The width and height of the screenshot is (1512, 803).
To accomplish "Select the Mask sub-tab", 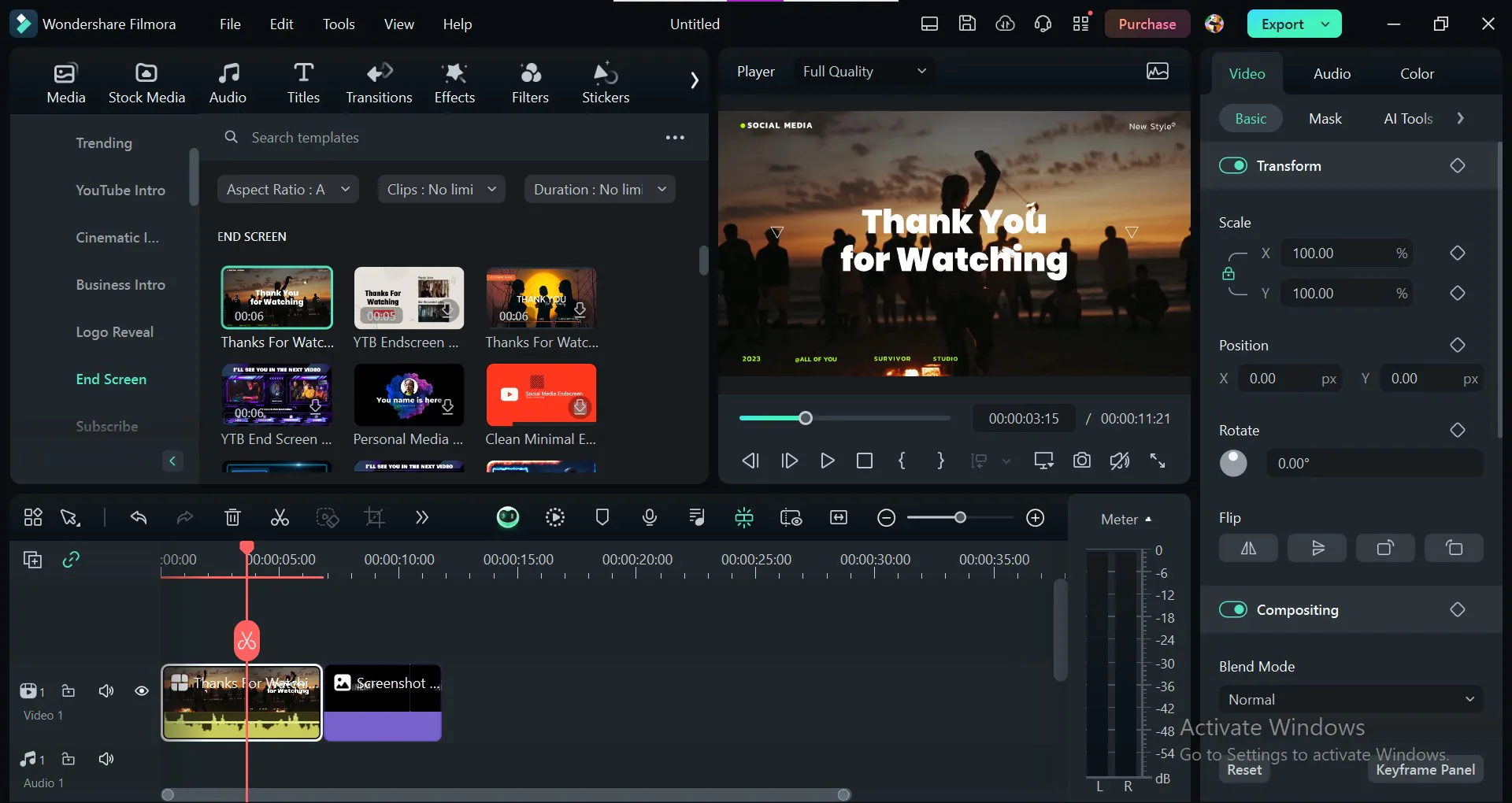I will [1325, 118].
